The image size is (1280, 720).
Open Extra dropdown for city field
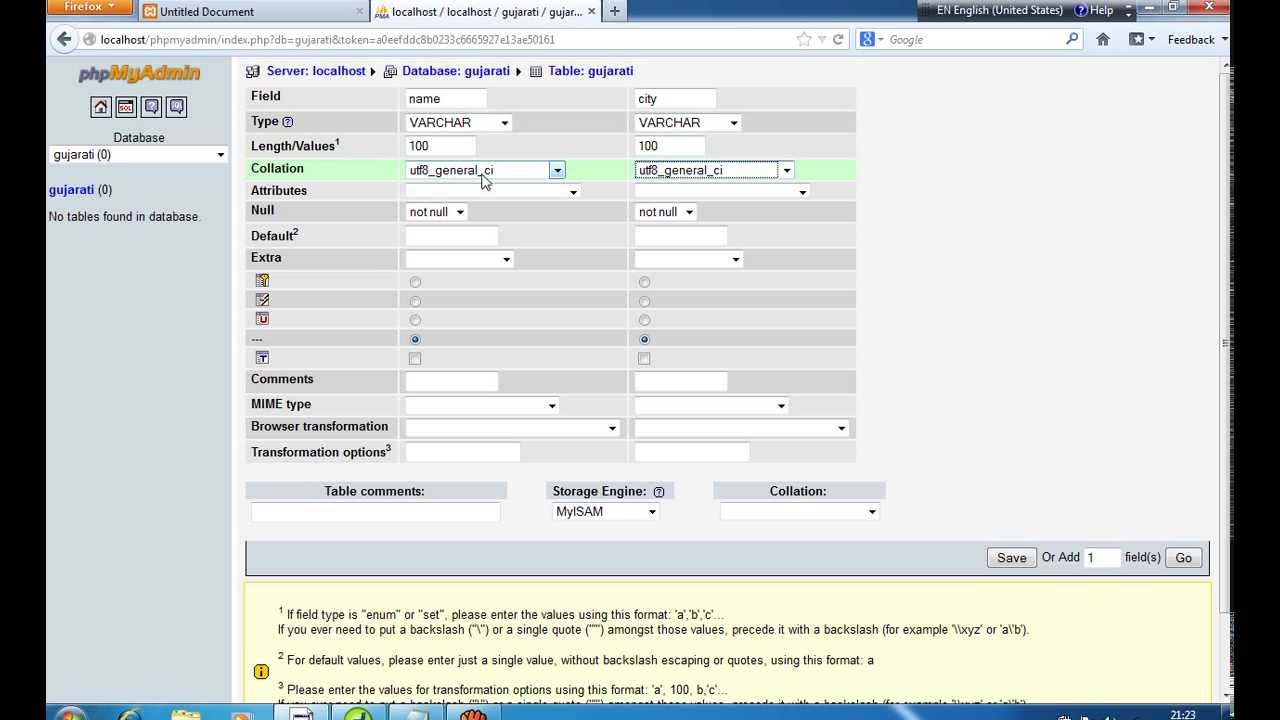coord(688,259)
